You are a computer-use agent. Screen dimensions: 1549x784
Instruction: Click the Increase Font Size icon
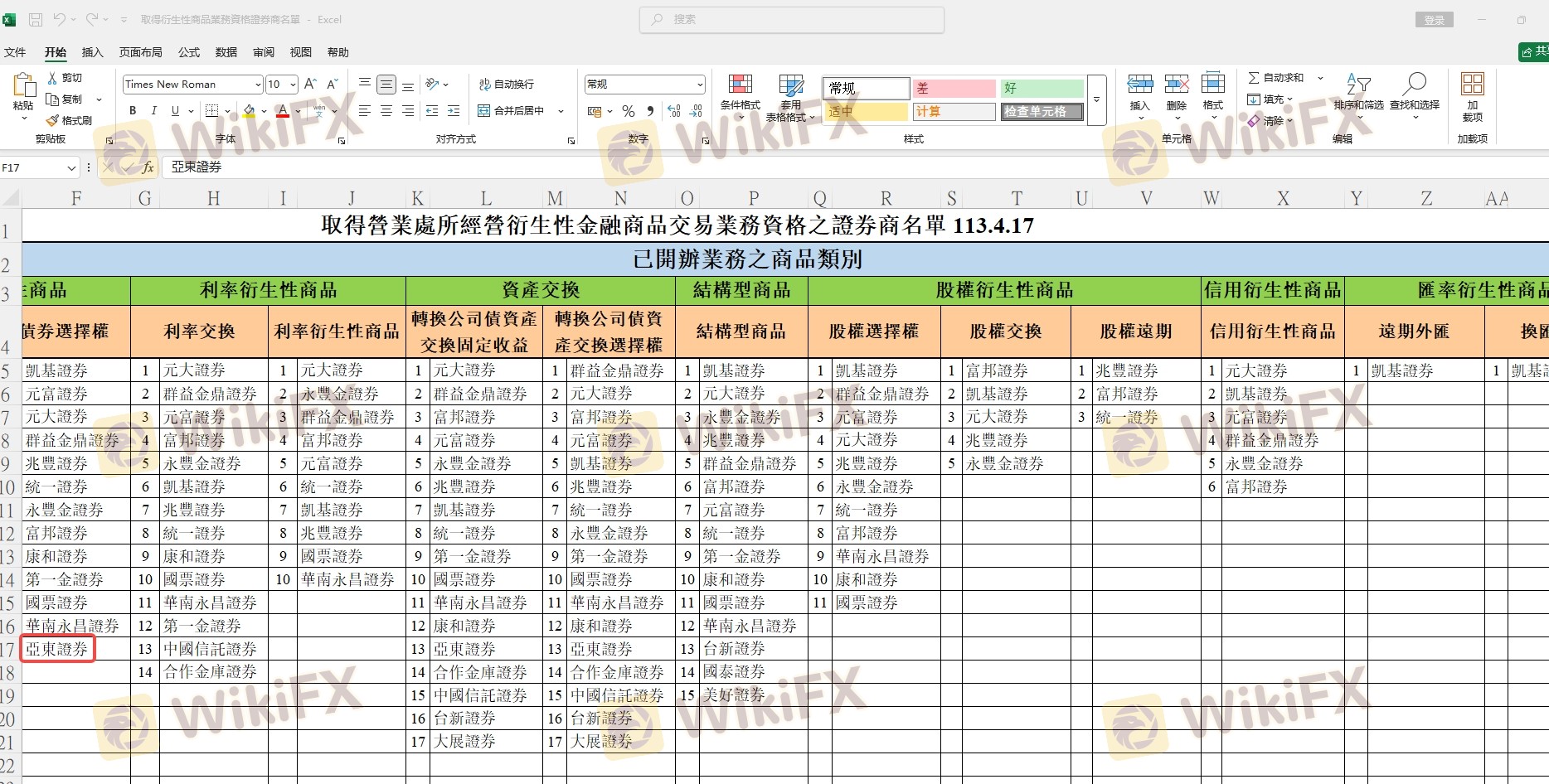[310, 85]
